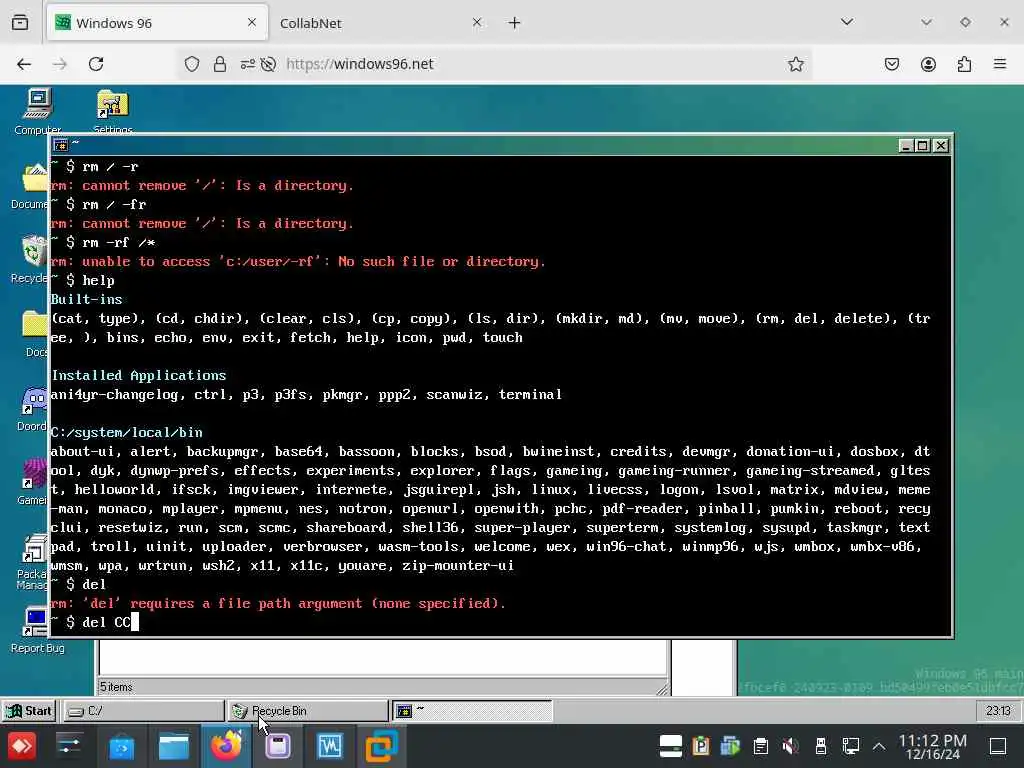Expand the hidden tray icons arrow

[879, 746]
